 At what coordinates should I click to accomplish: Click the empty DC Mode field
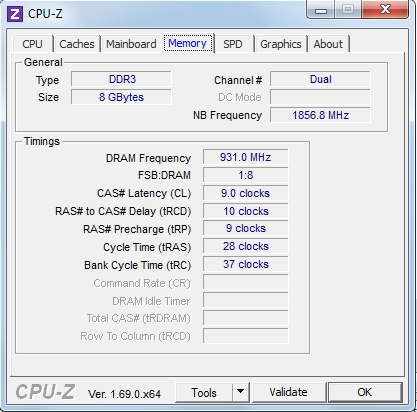pos(320,97)
